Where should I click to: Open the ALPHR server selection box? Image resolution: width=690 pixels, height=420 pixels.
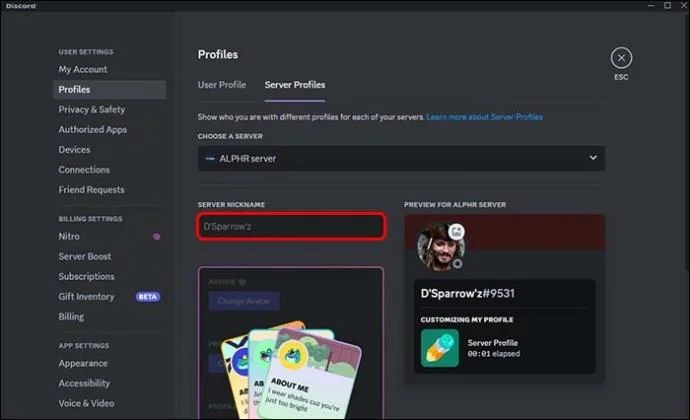pos(401,158)
